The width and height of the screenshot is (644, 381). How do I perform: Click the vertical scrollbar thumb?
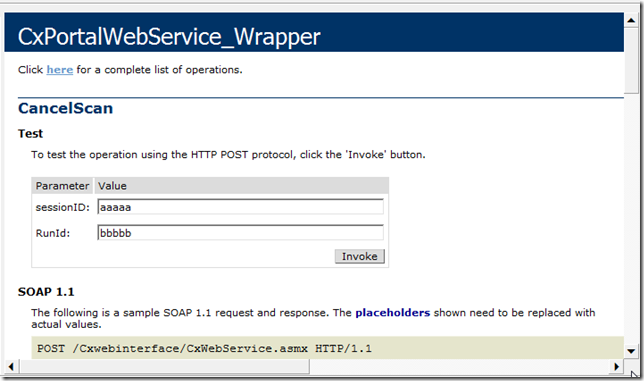[x=631, y=60]
